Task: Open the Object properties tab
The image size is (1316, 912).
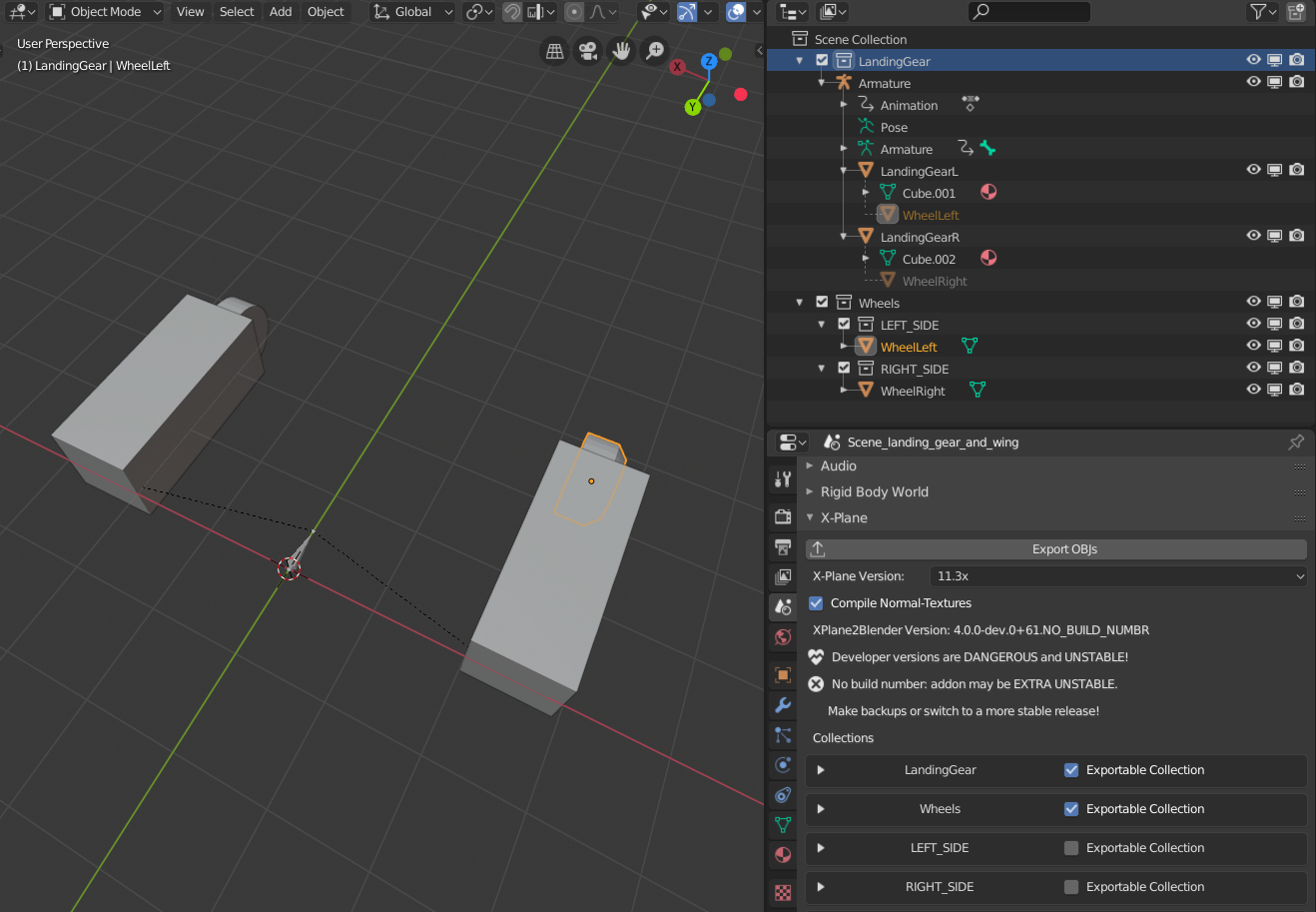Action: [x=783, y=674]
